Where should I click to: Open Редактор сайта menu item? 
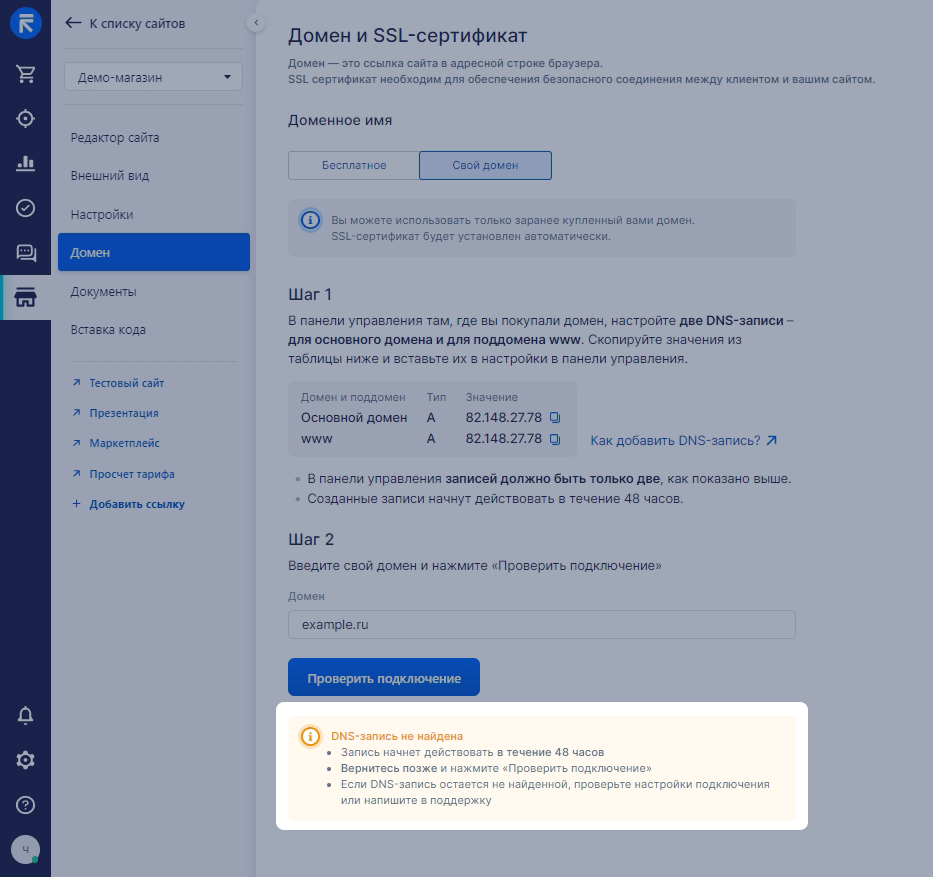coord(115,137)
